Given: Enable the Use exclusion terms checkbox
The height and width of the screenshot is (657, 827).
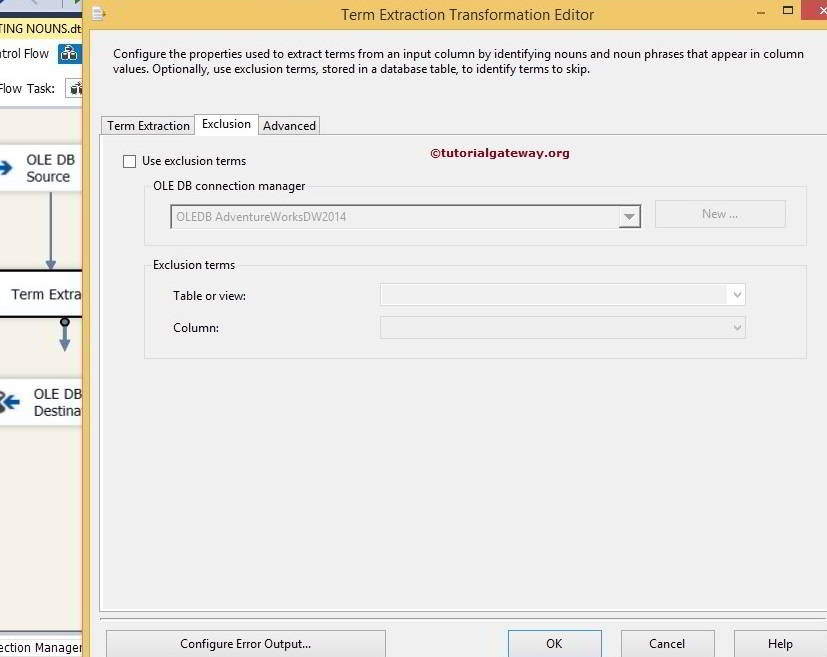Looking at the screenshot, I should 129,160.
